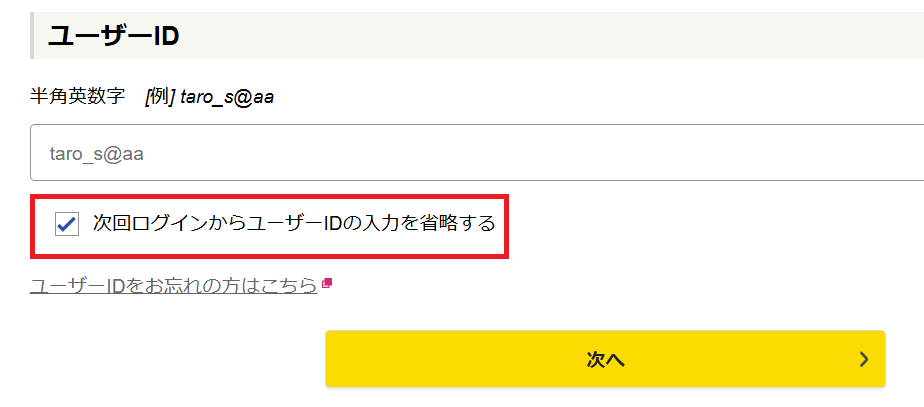Image resolution: width=924 pixels, height=407 pixels.
Task: Toggle 次回ログインからユーザーIDの入力を省略する label
Action: pyautogui.click(x=294, y=224)
